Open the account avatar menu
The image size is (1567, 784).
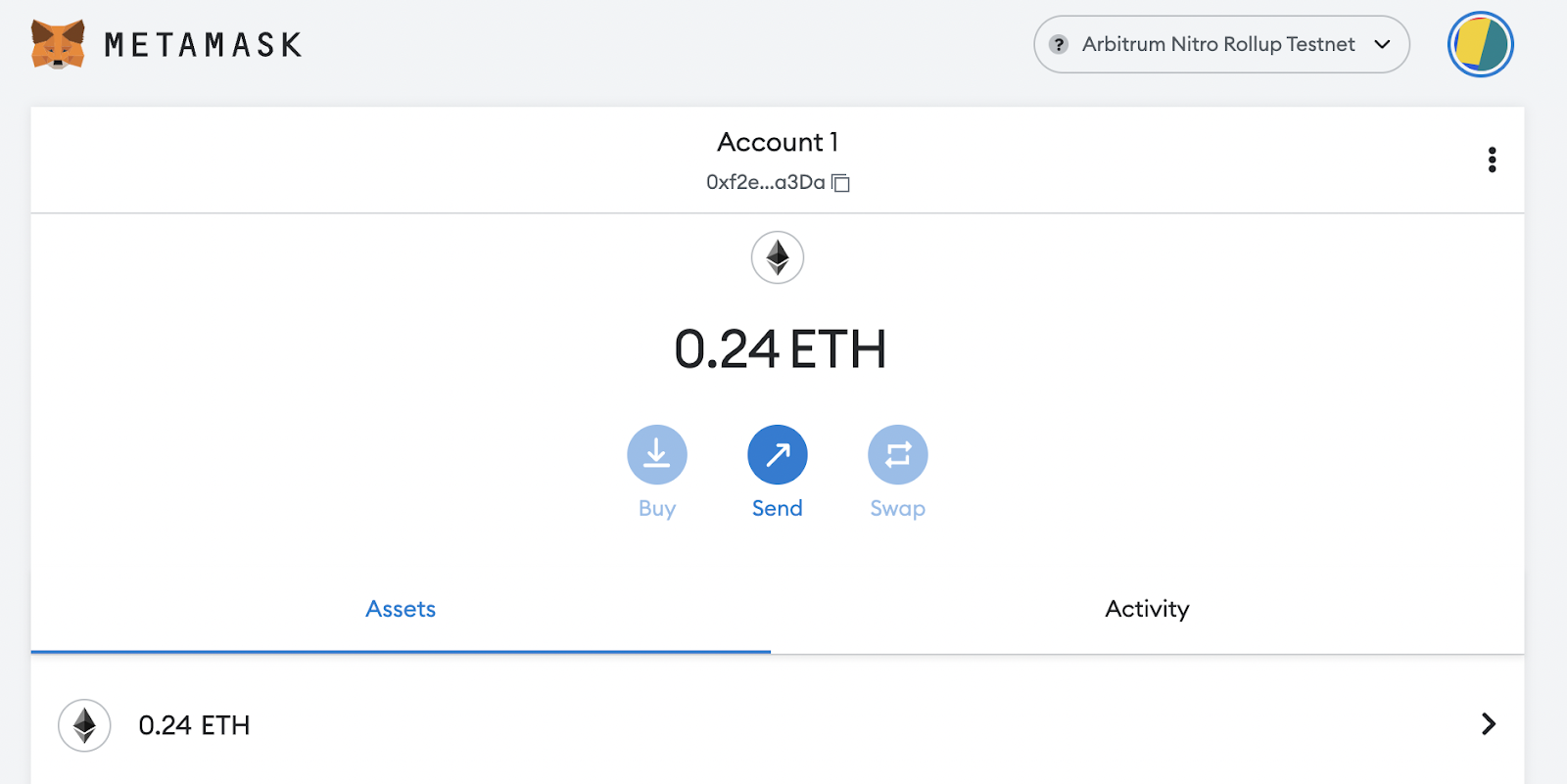(x=1480, y=44)
